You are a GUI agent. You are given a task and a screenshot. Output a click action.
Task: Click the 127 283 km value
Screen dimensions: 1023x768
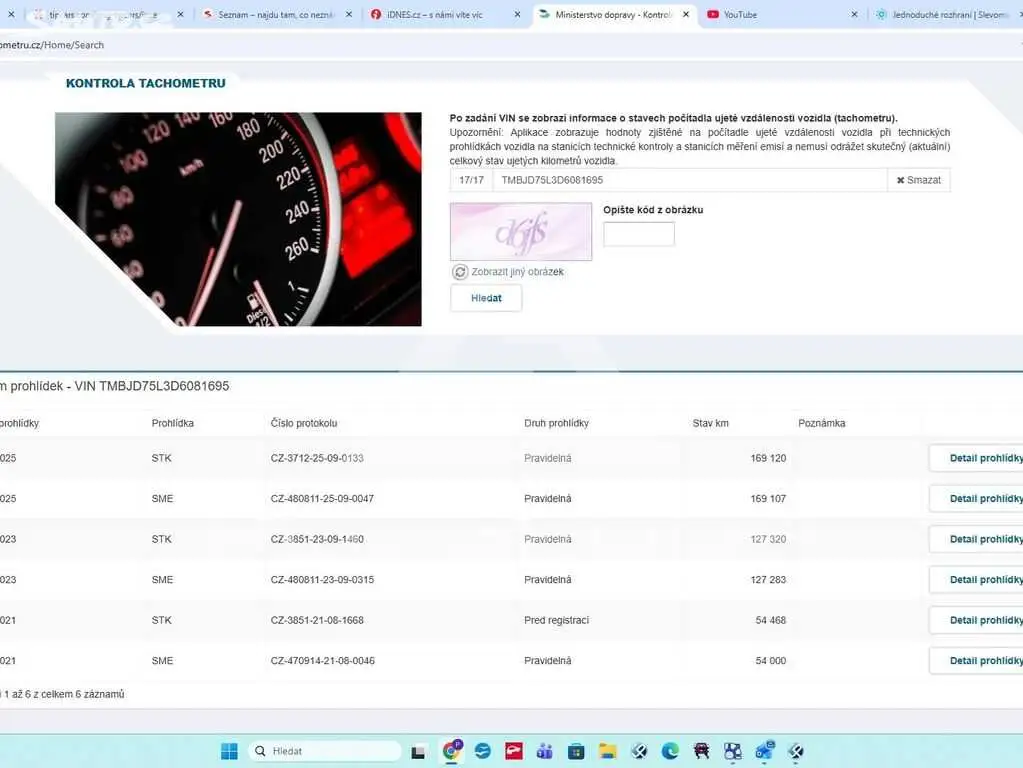tap(768, 579)
